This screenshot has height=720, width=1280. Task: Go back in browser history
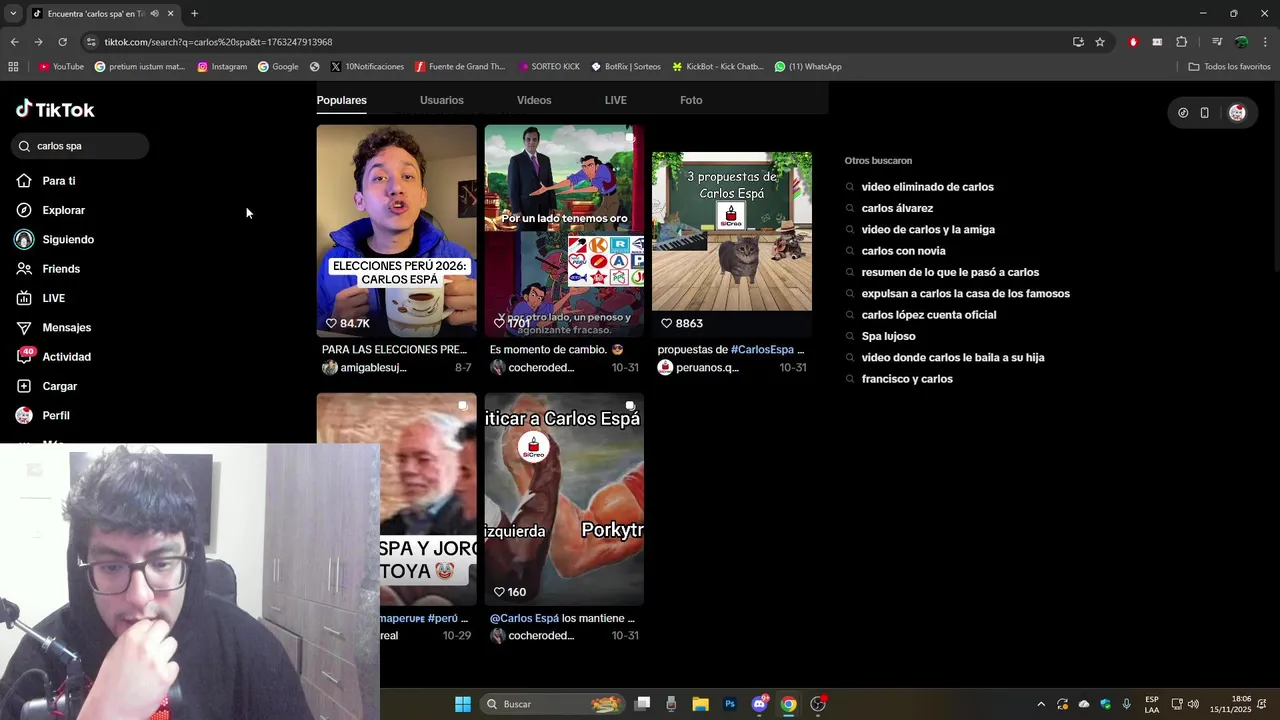point(14,42)
